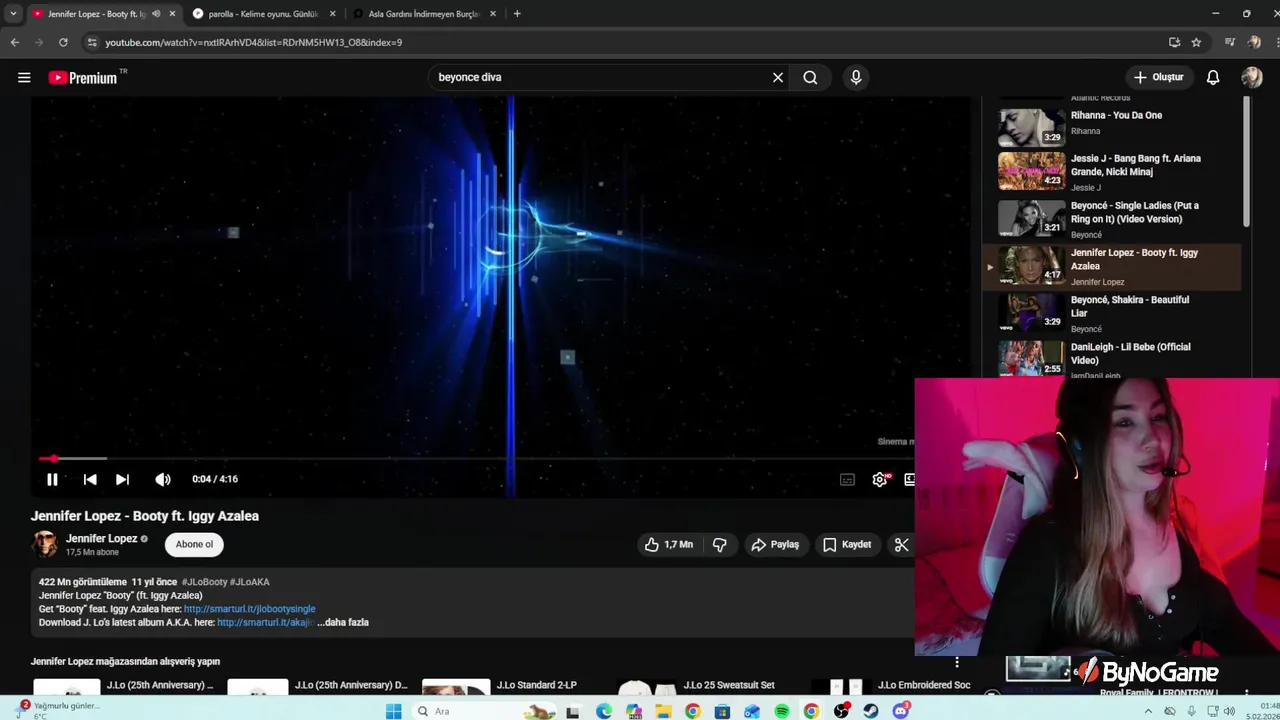1280x720 pixels.
Task: Click the browser address bar URL
Action: 254,42
